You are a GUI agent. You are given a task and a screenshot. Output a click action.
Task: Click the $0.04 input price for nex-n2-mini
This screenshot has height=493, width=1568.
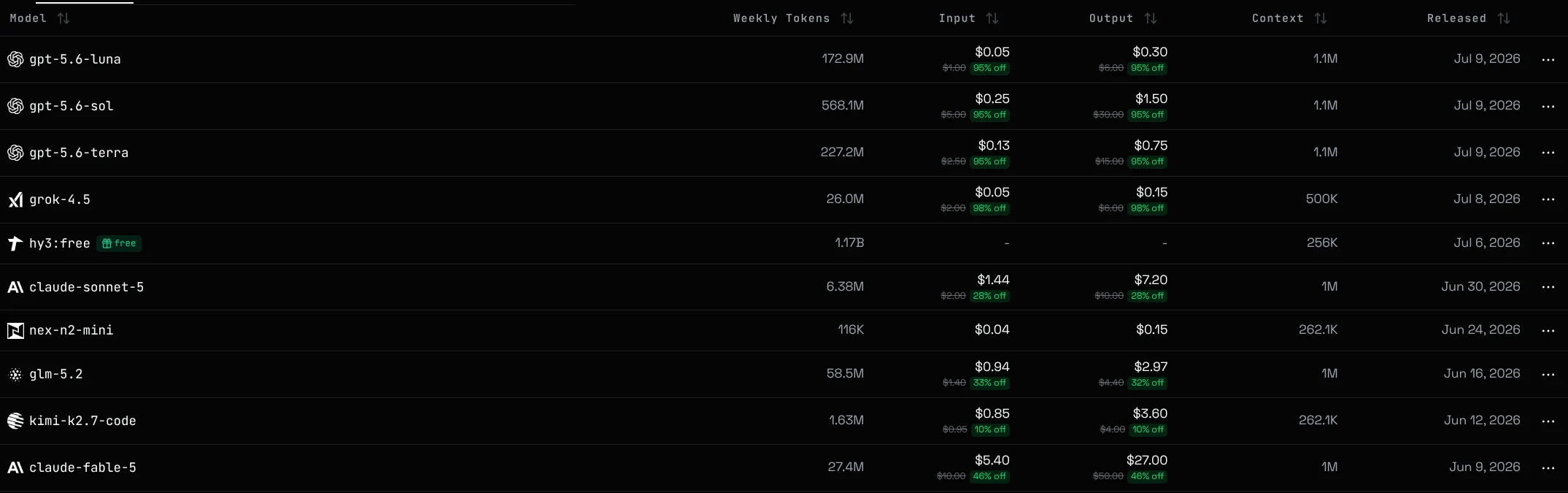point(992,329)
